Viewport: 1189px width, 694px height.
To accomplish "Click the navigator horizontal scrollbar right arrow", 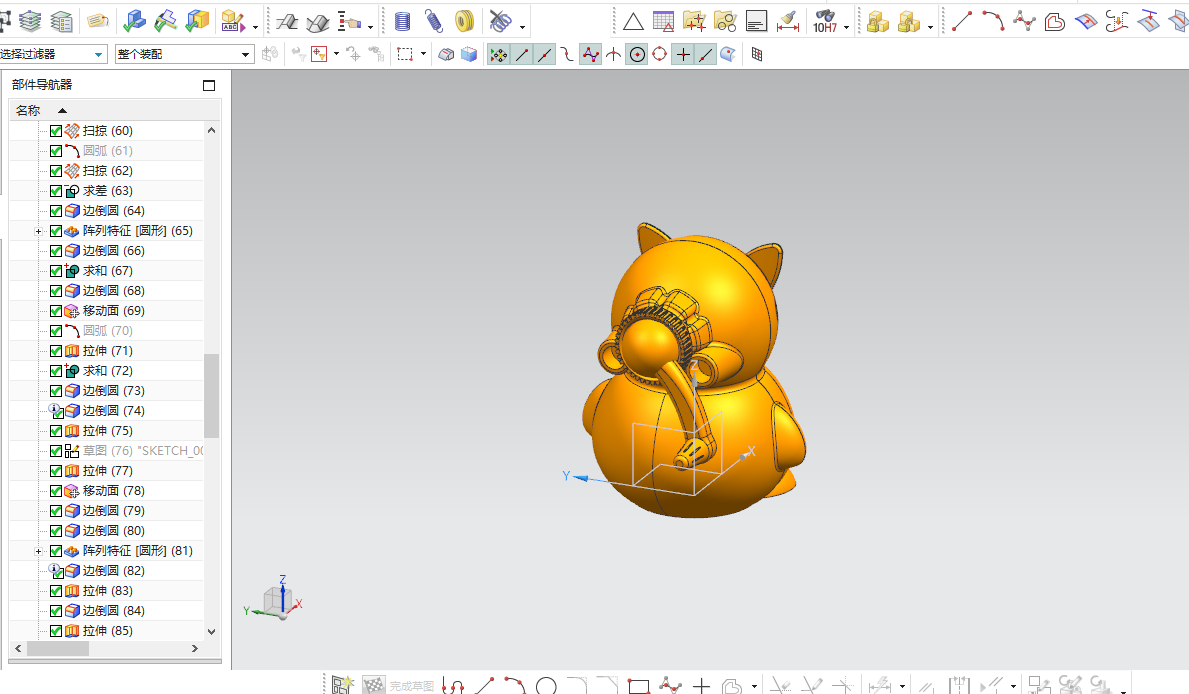I will pos(195,648).
